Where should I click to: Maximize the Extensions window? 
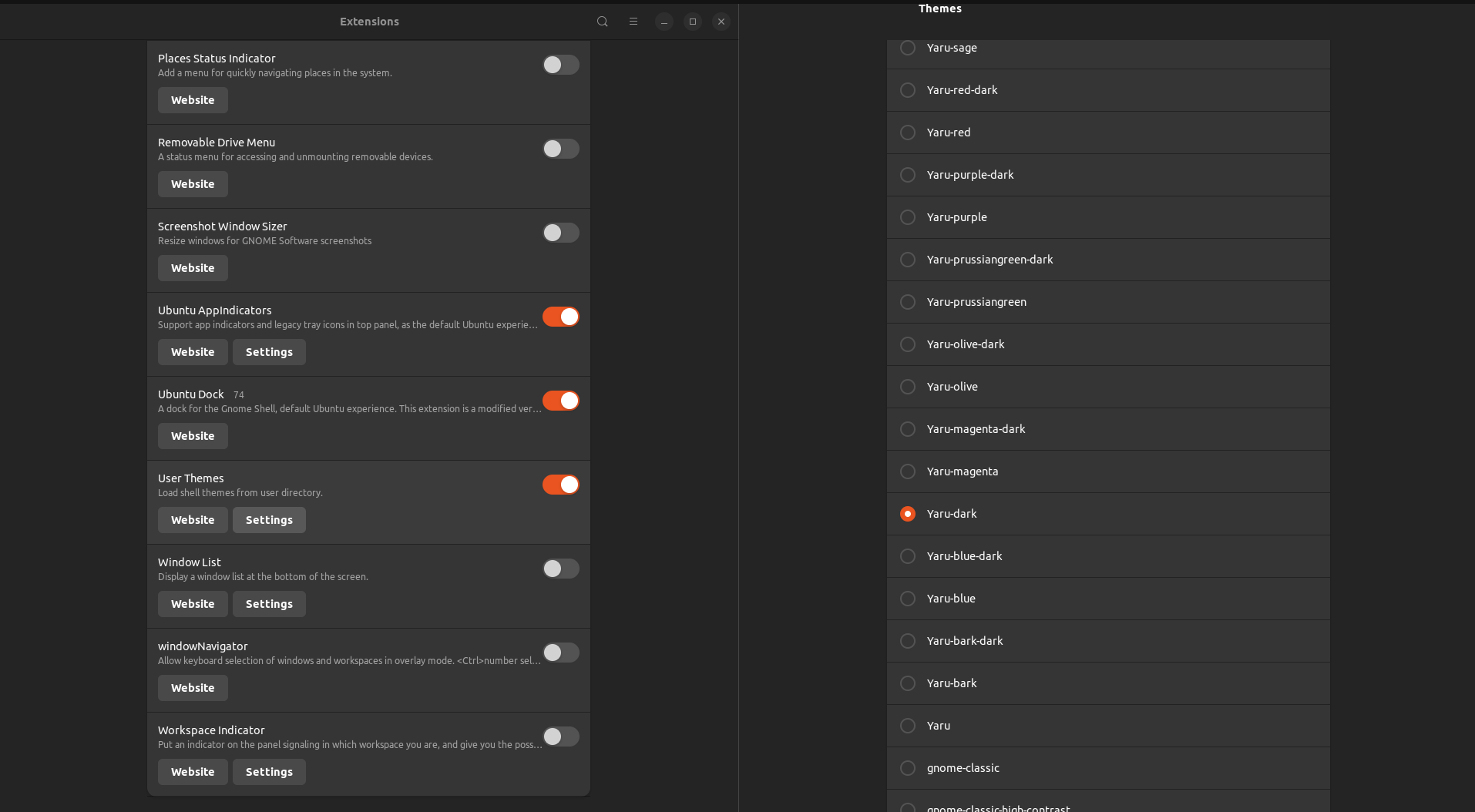pos(692,22)
